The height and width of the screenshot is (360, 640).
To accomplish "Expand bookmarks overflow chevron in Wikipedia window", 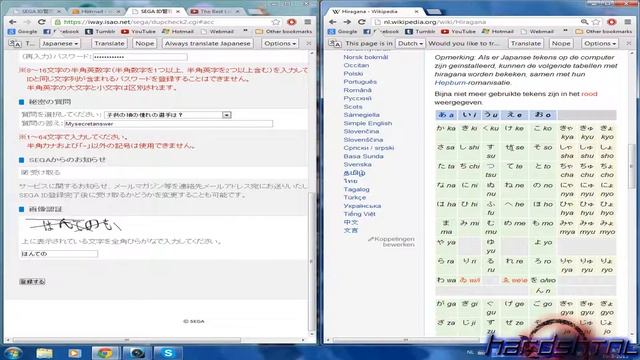I will click(565, 31).
